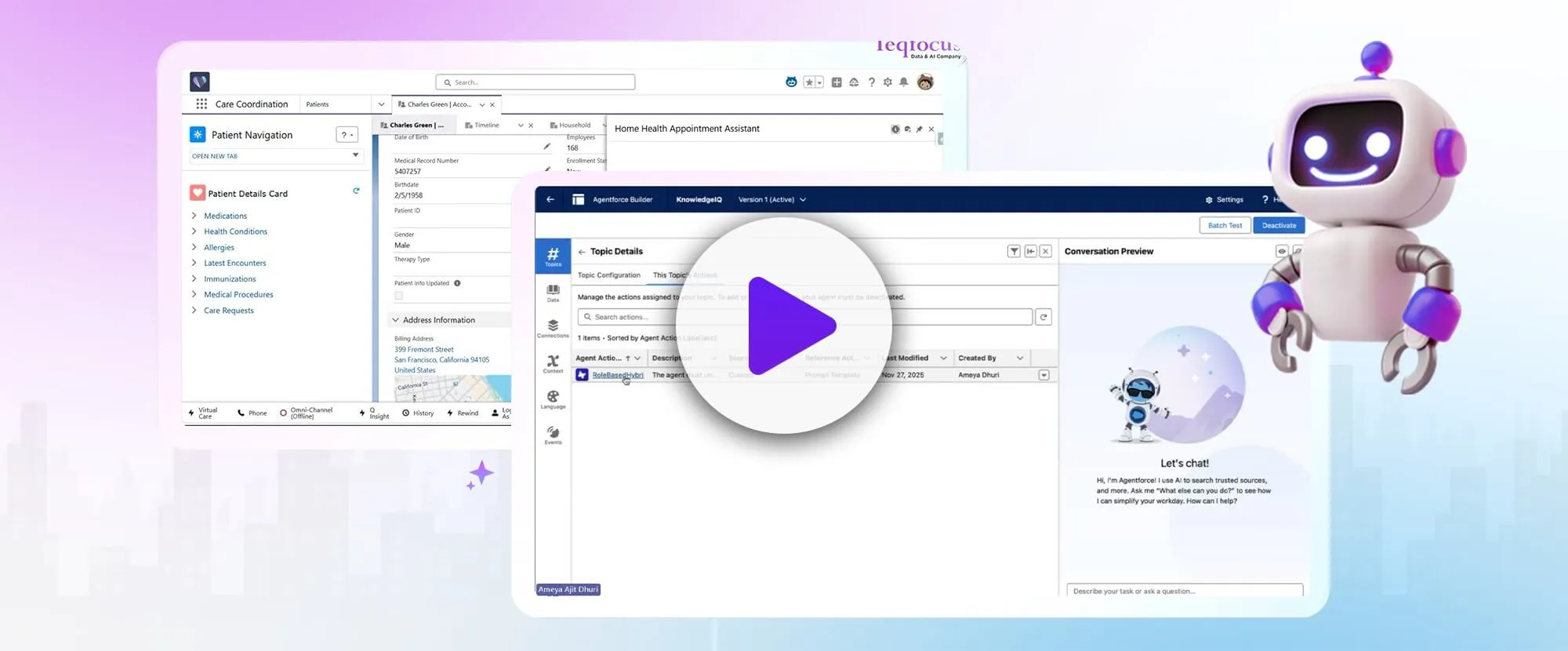Toggle the Patient Info Updated checkbox

pyautogui.click(x=398, y=296)
